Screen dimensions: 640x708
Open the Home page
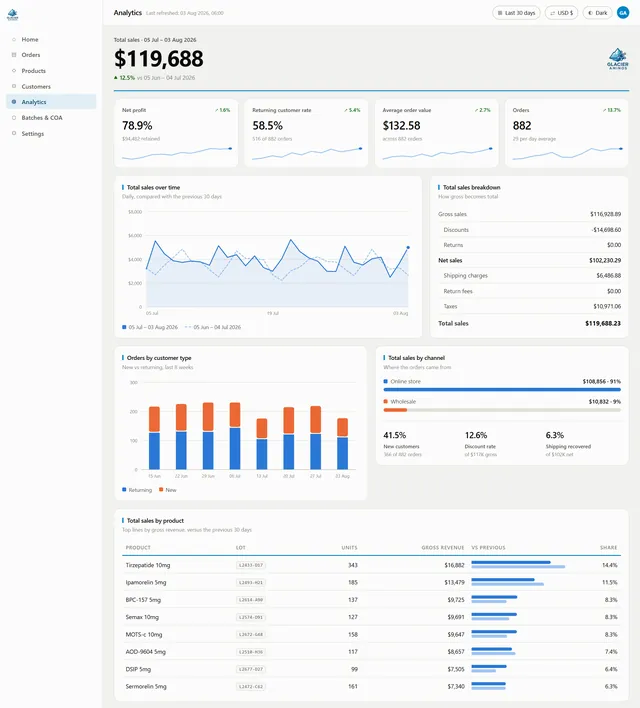click(51, 39)
